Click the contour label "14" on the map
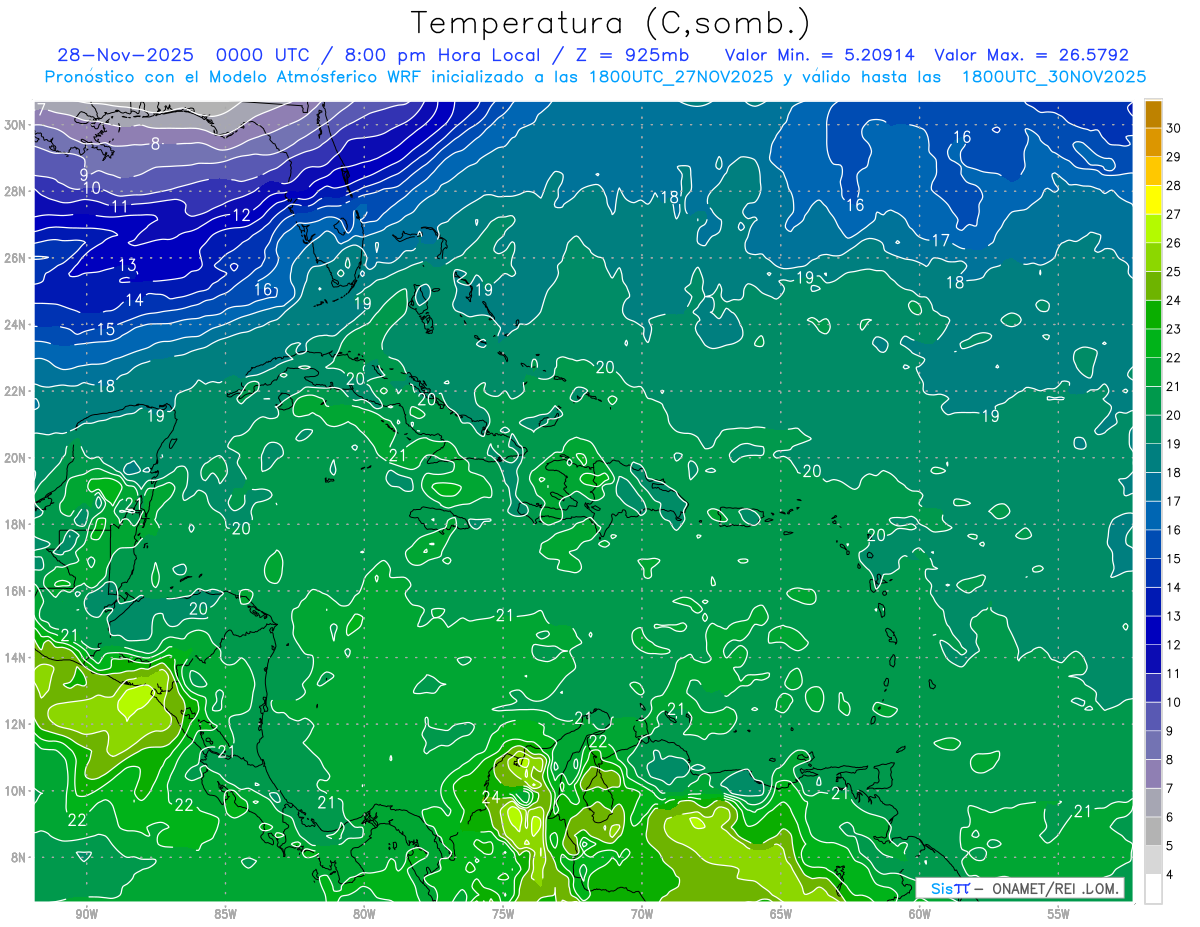 (x=134, y=300)
